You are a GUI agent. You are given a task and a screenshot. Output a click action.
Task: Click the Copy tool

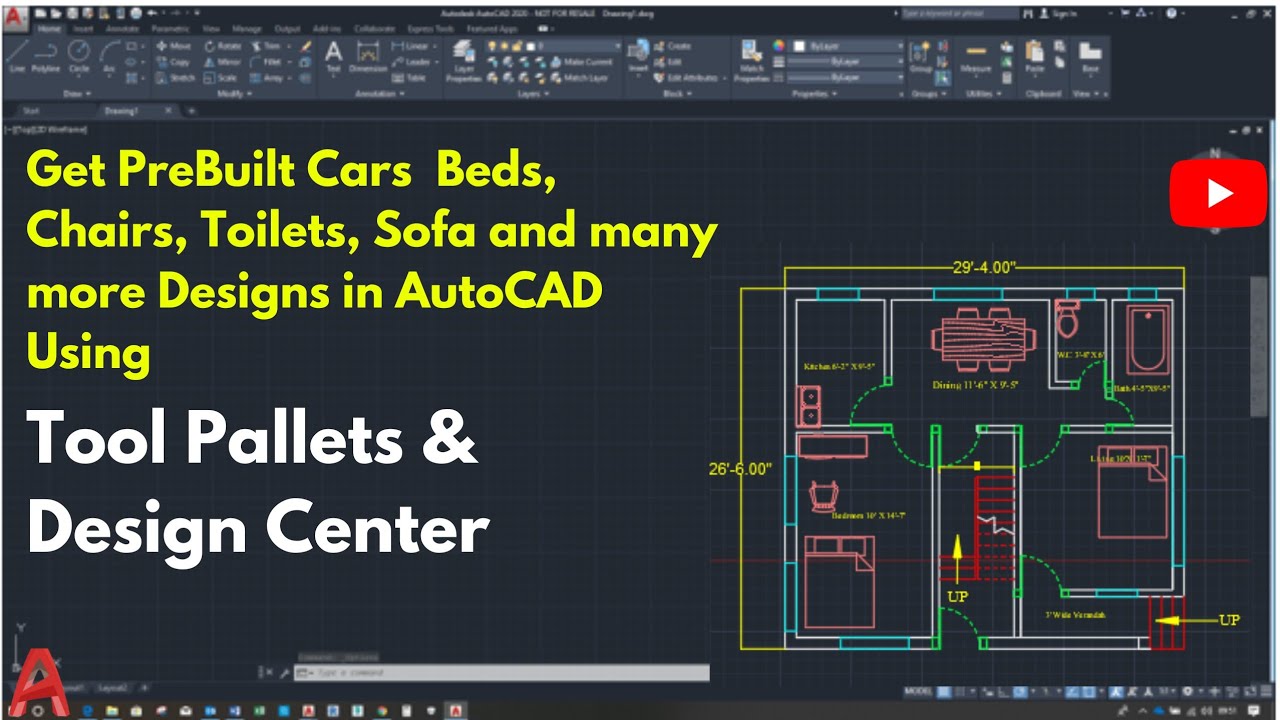click(174, 61)
